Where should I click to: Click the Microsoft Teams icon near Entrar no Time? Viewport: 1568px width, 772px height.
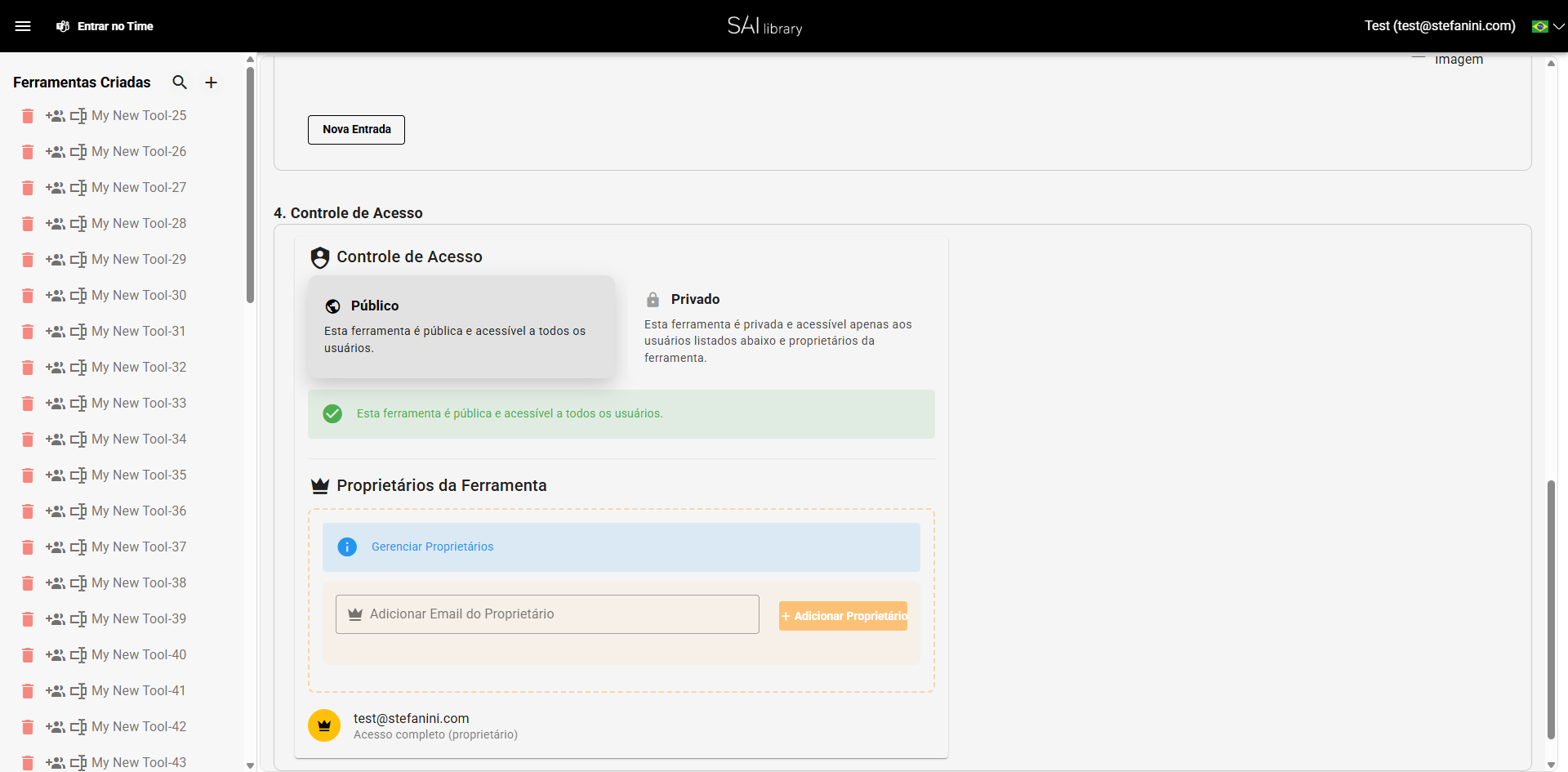tap(63, 26)
